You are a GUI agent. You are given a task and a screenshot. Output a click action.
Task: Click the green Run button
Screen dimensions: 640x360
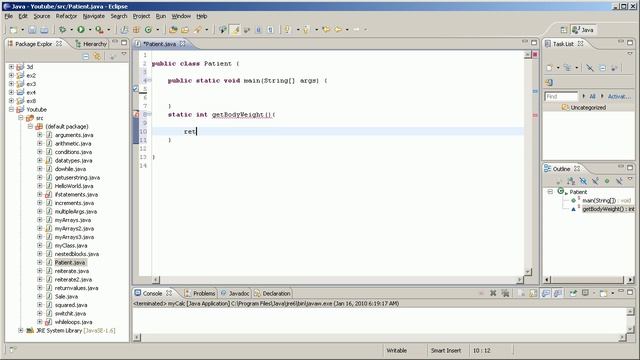[x=81, y=29]
